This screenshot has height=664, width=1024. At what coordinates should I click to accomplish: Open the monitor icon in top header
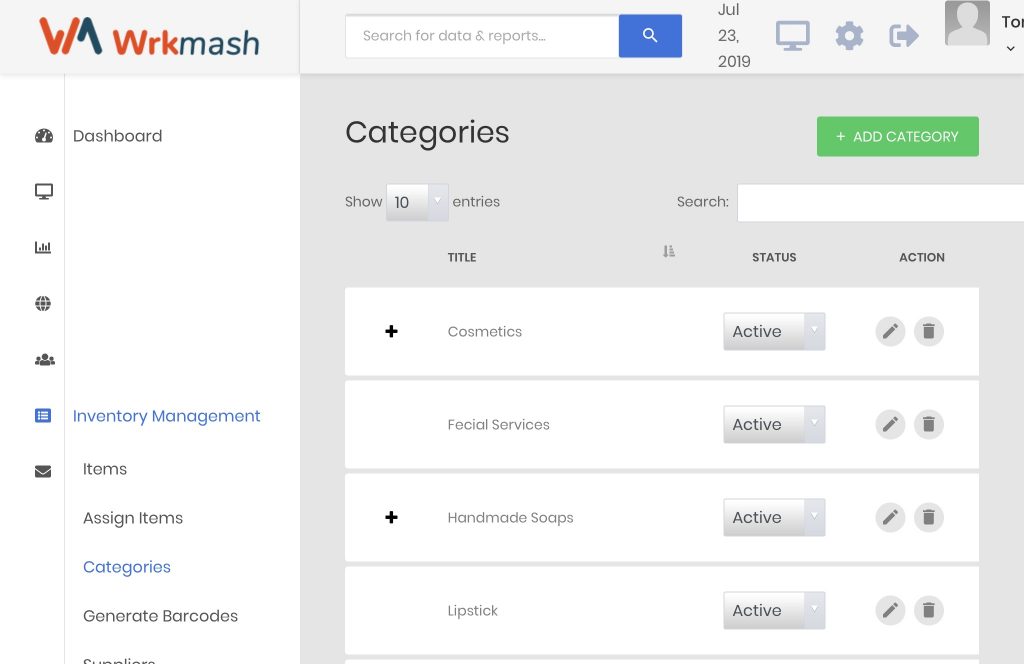pos(792,35)
